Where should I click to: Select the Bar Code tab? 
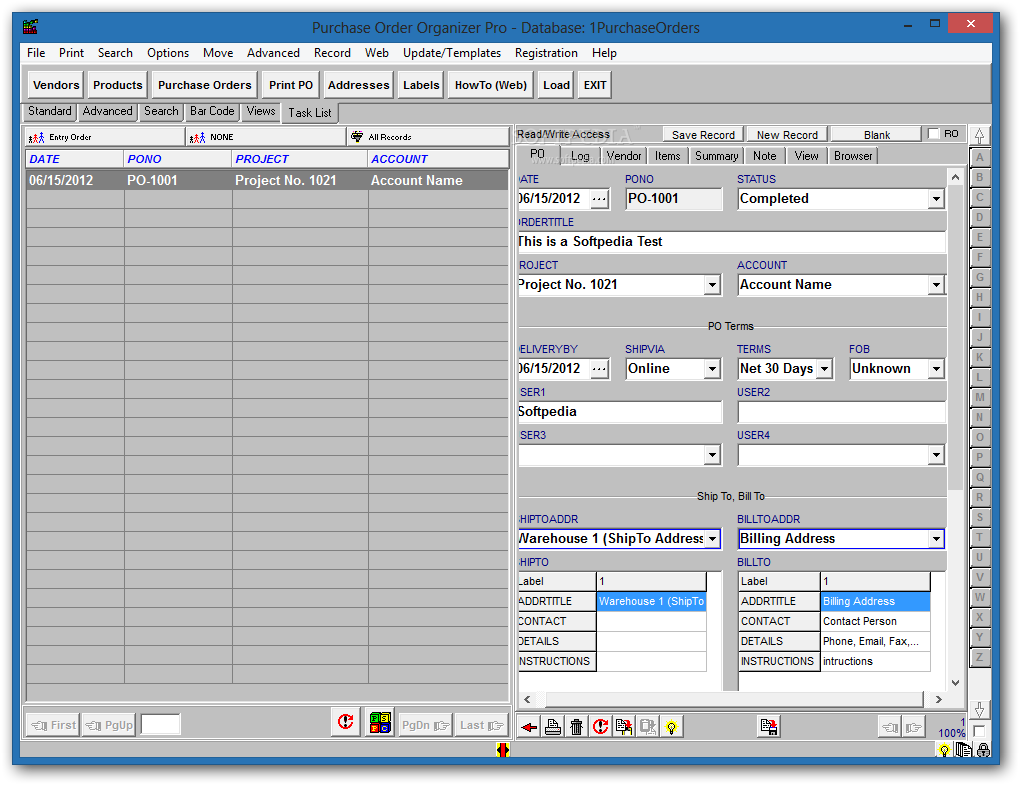coord(212,111)
